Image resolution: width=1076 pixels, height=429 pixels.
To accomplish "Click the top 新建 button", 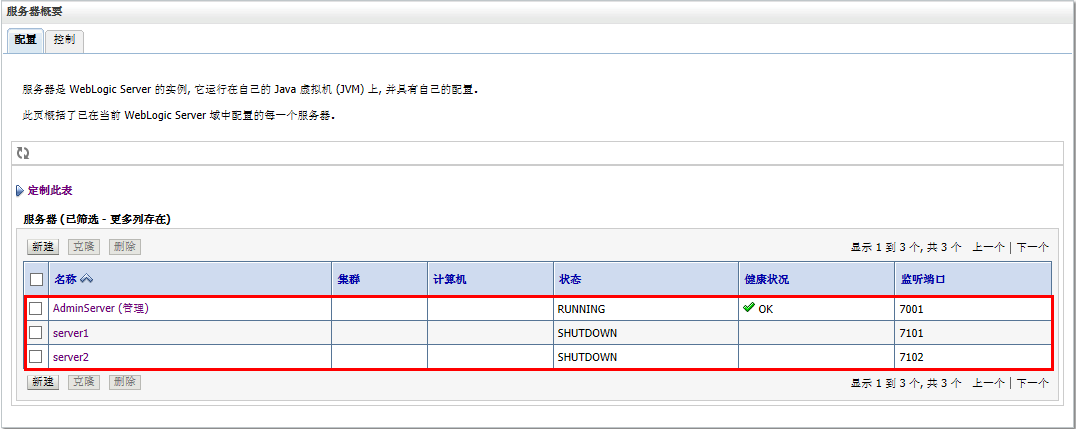I will 43,247.
